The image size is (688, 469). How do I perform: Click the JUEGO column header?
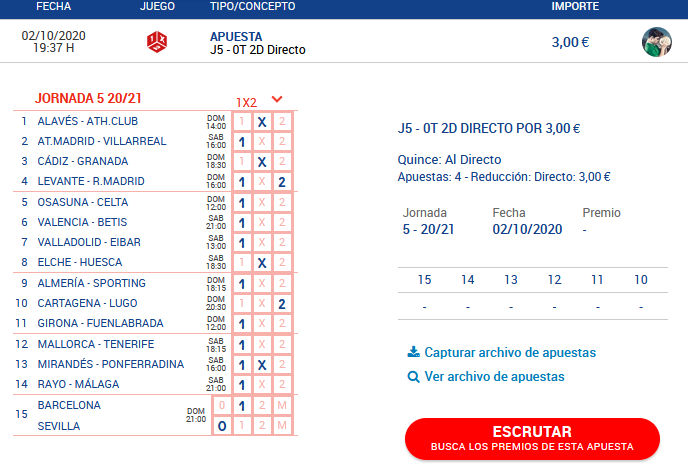tap(157, 7)
